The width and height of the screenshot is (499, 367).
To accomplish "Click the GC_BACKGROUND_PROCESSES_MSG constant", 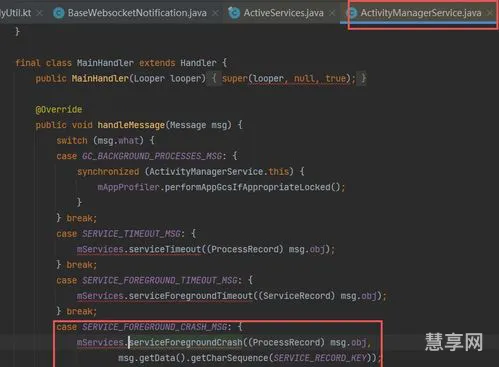I will tap(152, 156).
